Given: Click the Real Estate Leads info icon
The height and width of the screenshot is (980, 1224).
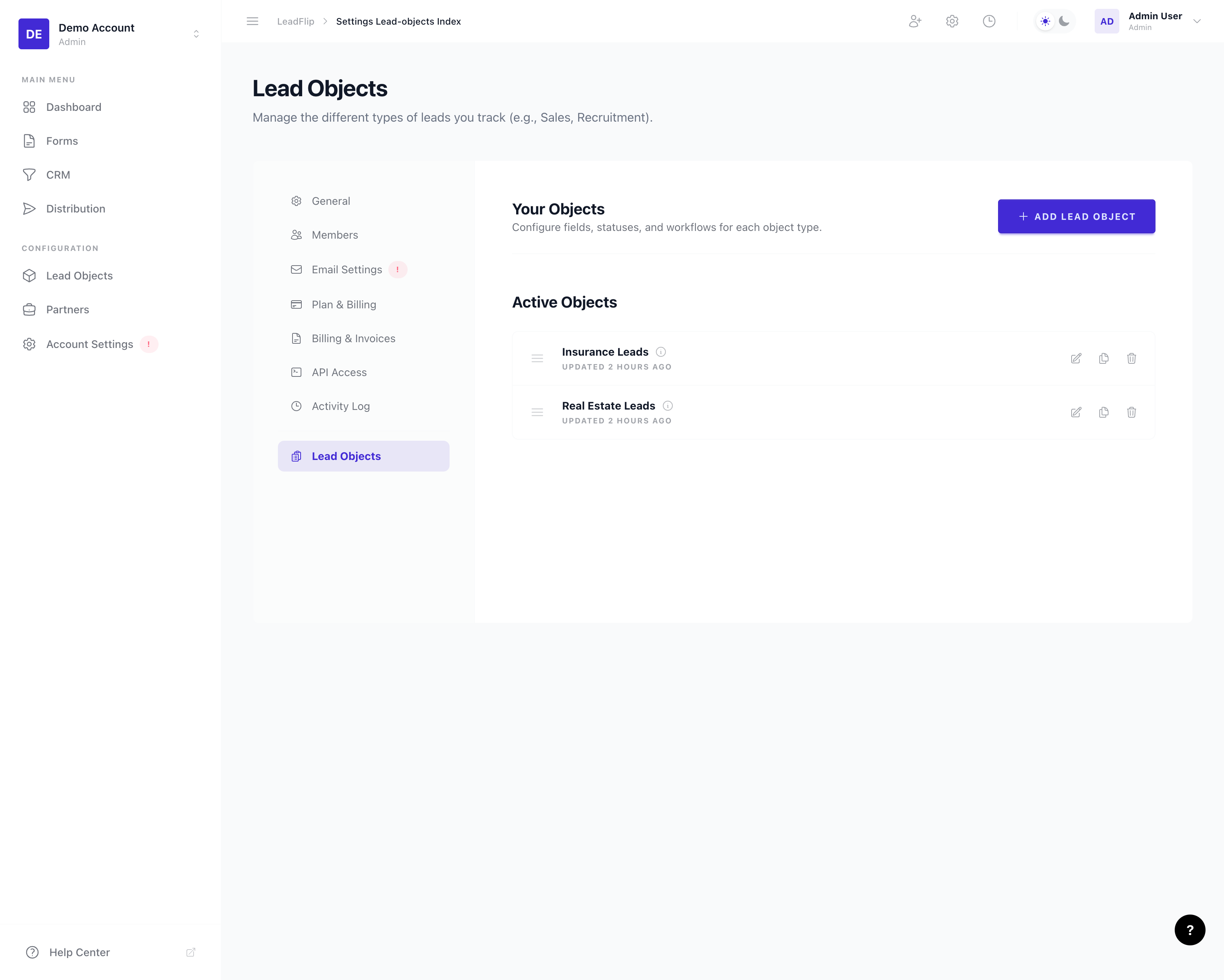Looking at the screenshot, I should pos(668,406).
